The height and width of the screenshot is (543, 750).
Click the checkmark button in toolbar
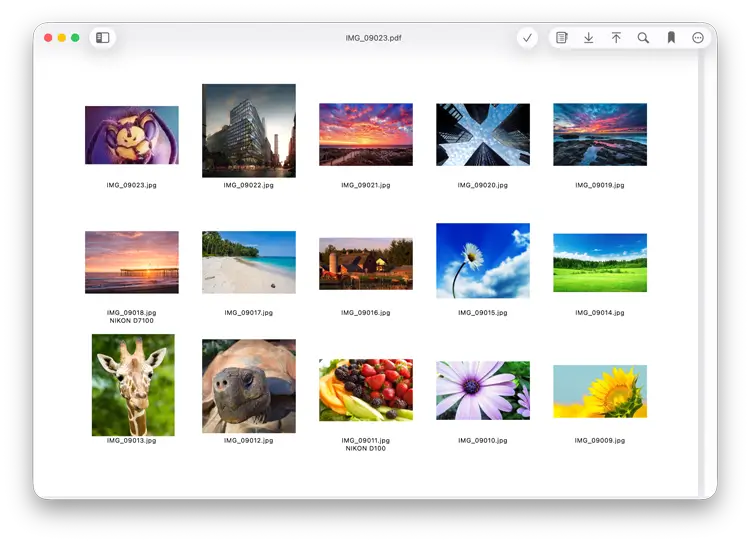click(x=527, y=38)
